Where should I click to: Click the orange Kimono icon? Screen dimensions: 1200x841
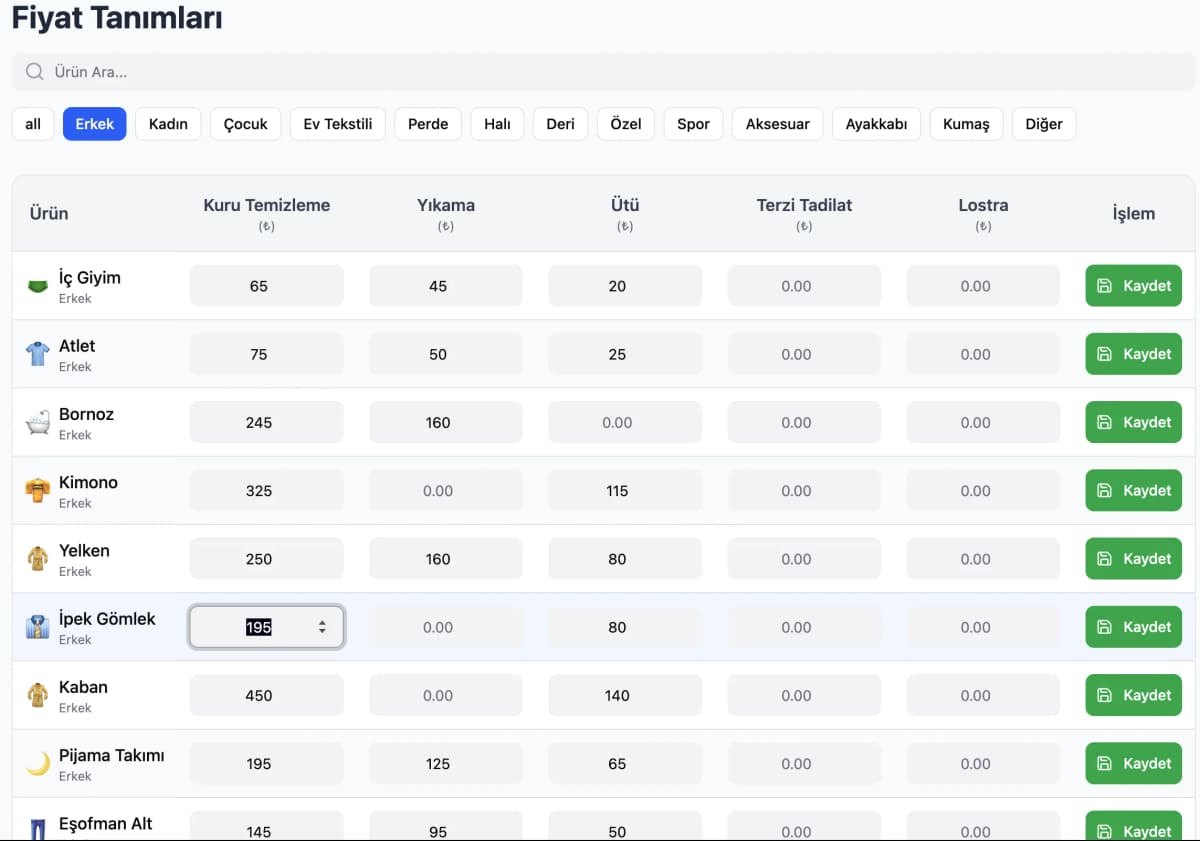click(37, 490)
